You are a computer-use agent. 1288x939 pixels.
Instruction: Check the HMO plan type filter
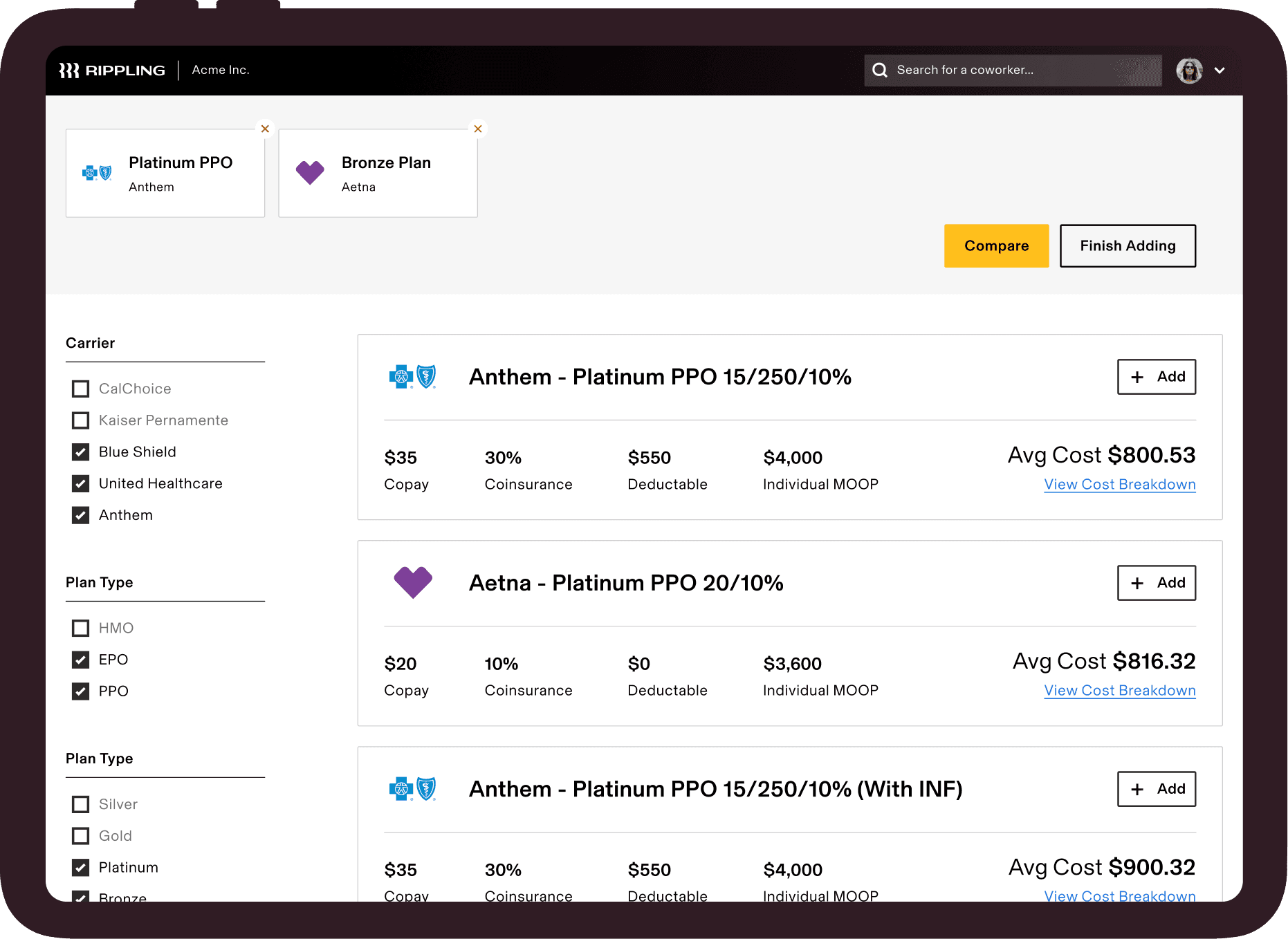click(x=81, y=628)
